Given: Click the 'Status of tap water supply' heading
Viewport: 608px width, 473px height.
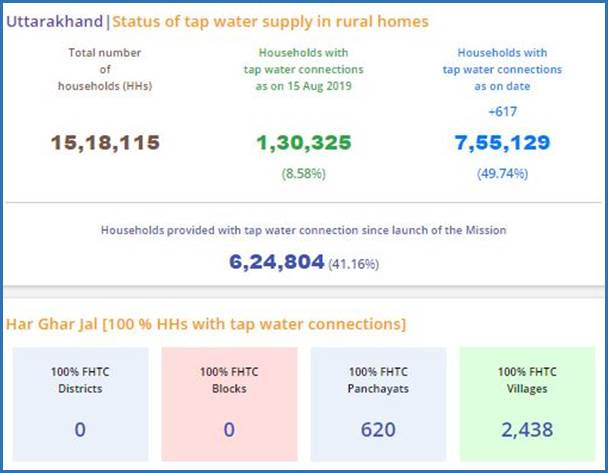Looking at the screenshot, I should point(270,21).
